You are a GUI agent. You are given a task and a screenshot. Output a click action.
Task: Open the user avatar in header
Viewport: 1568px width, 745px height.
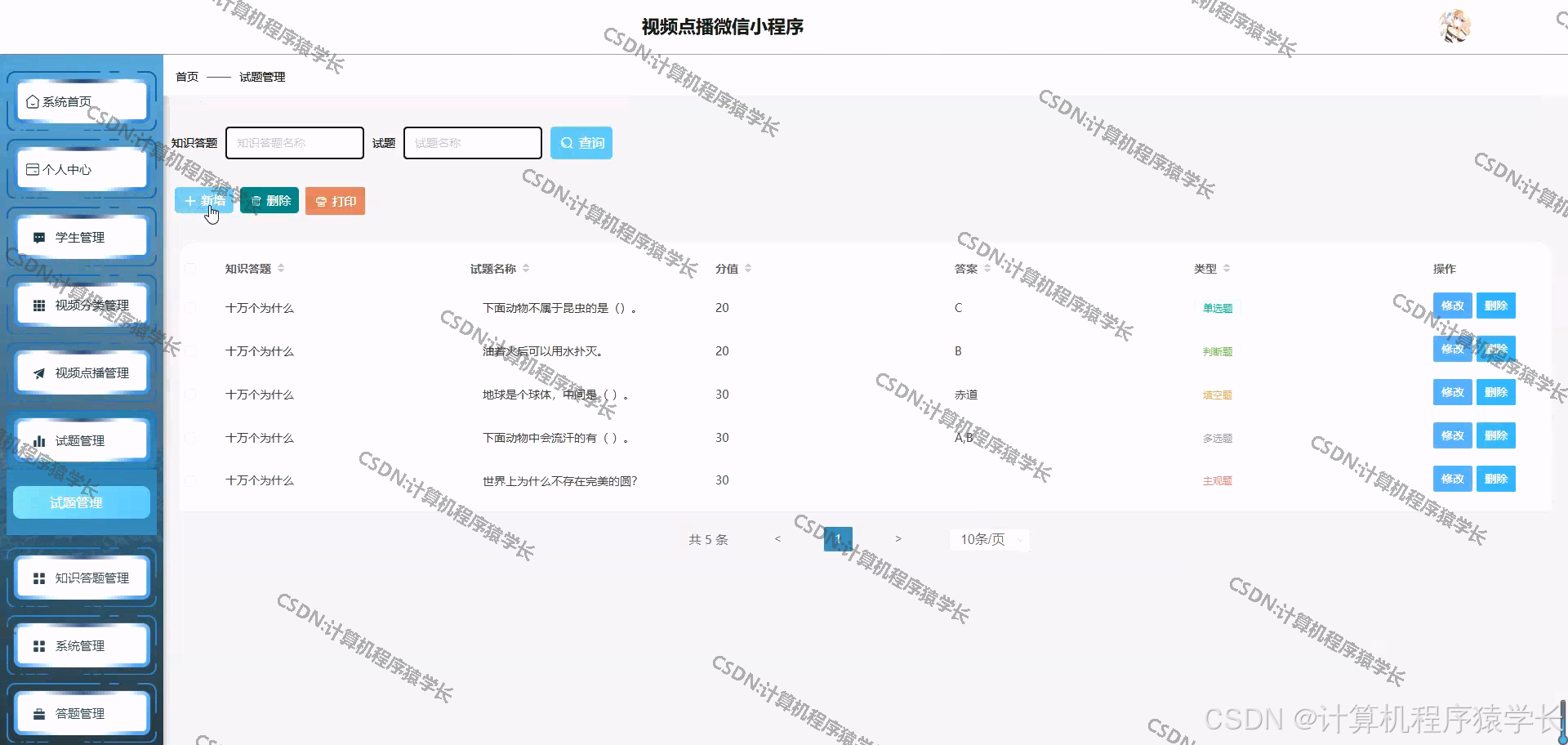(x=1454, y=26)
